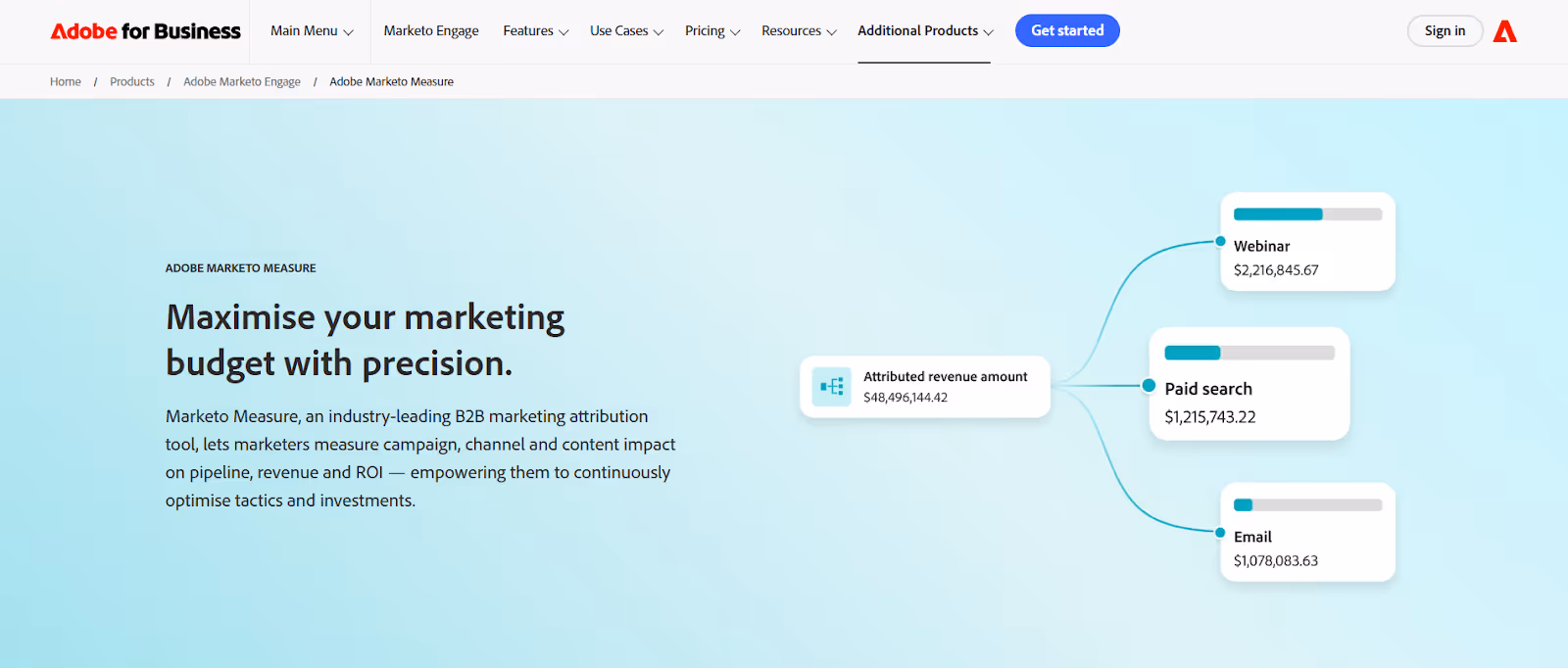Click the Maximise your marketing heading

pos(365,340)
